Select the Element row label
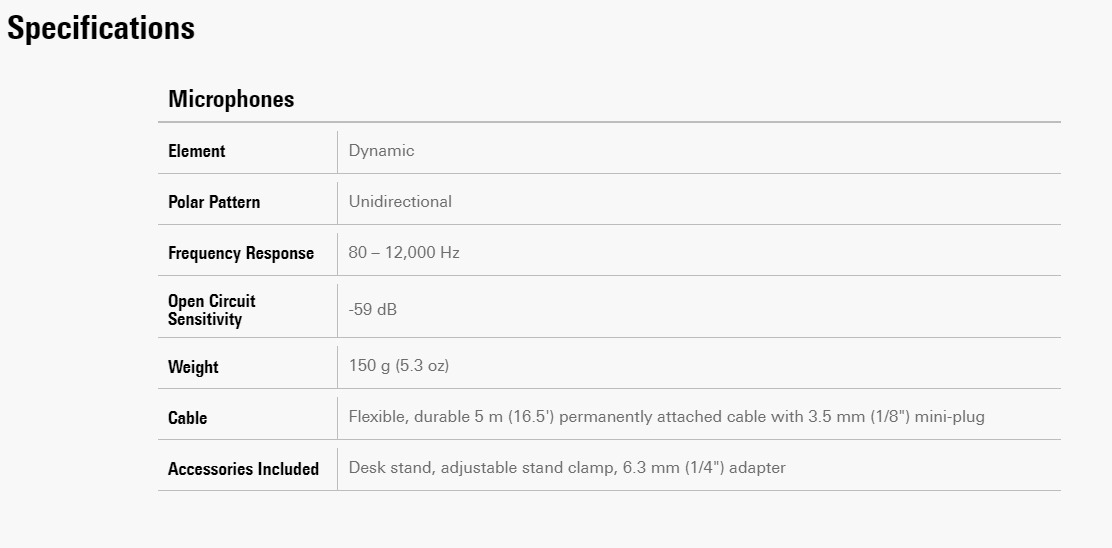Screen dimensions: 1112x548 click(197, 151)
